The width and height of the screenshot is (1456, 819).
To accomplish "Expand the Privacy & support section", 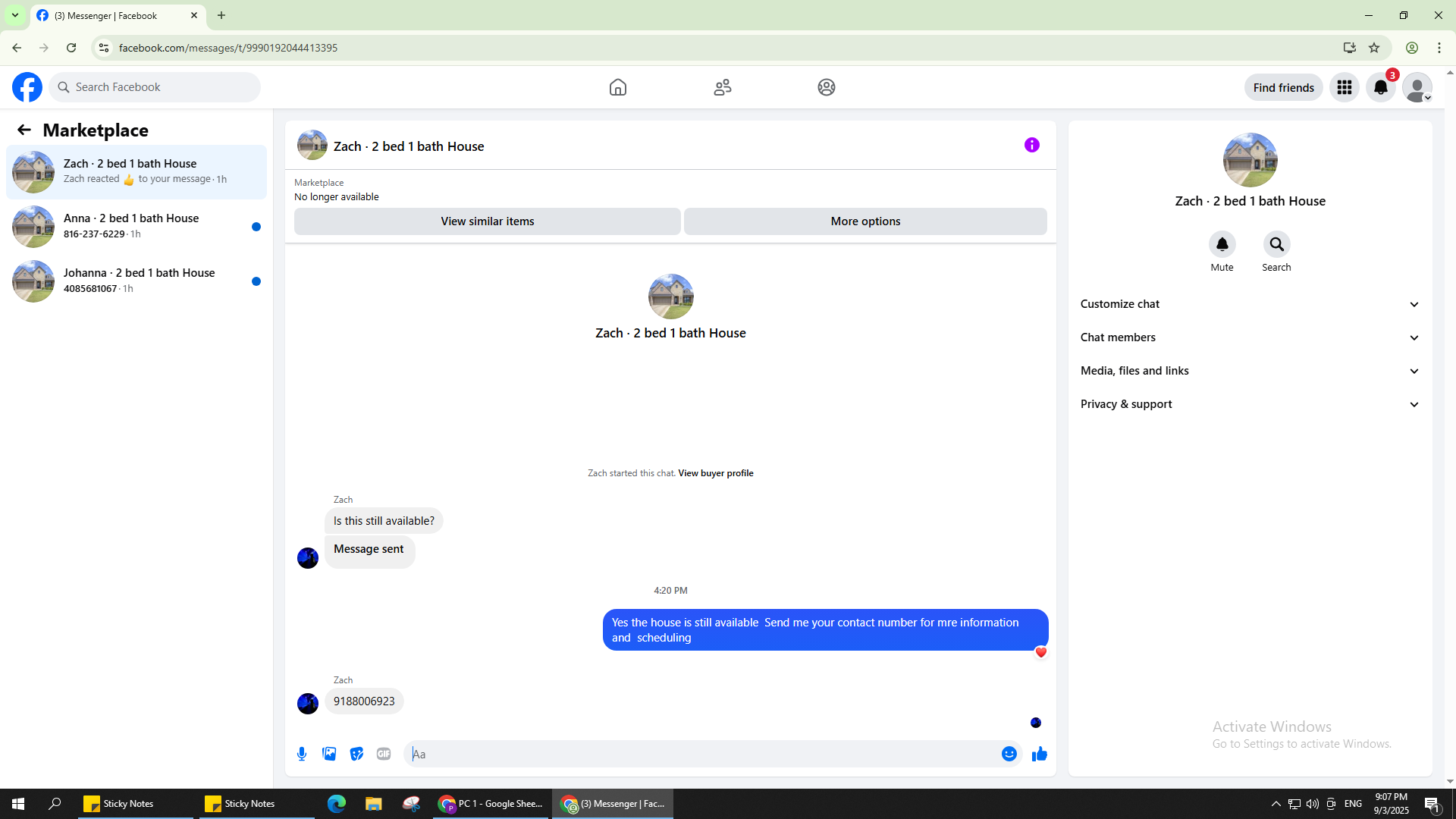I will pyautogui.click(x=1250, y=404).
